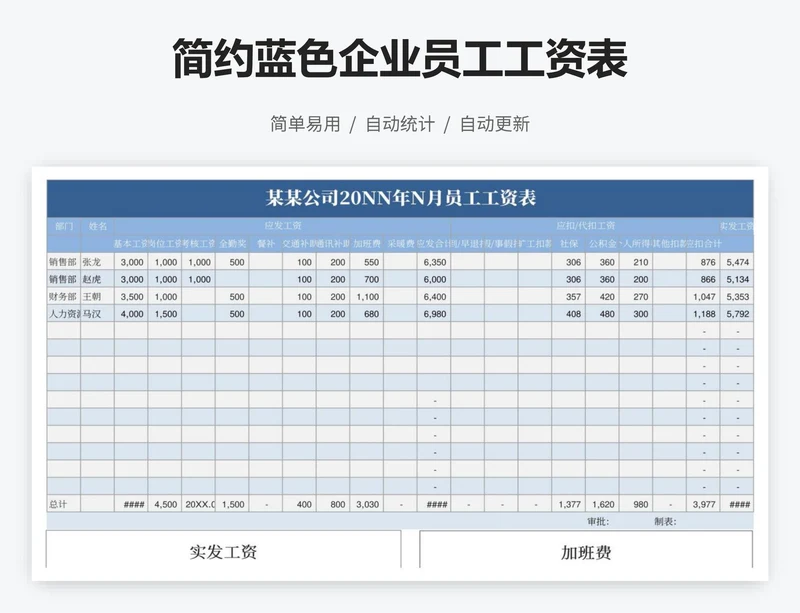Click 张龙's department cell "销售部"
This screenshot has height=613, width=800.
click(x=64, y=262)
